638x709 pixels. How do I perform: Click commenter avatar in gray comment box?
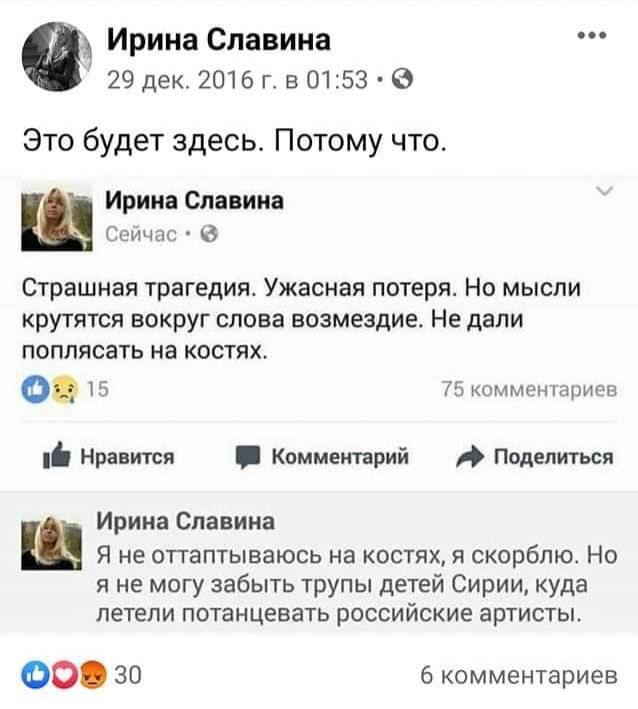52,541
